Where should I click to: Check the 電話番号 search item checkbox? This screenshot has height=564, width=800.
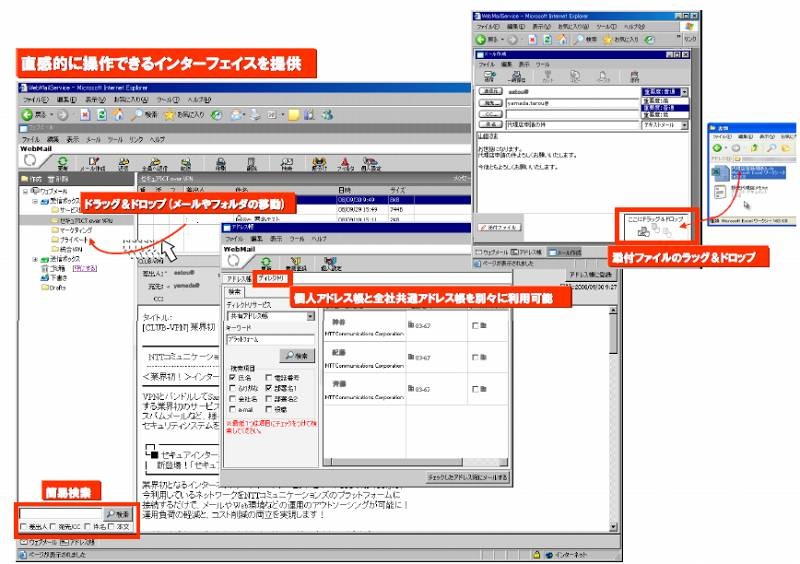pyautogui.click(x=268, y=378)
